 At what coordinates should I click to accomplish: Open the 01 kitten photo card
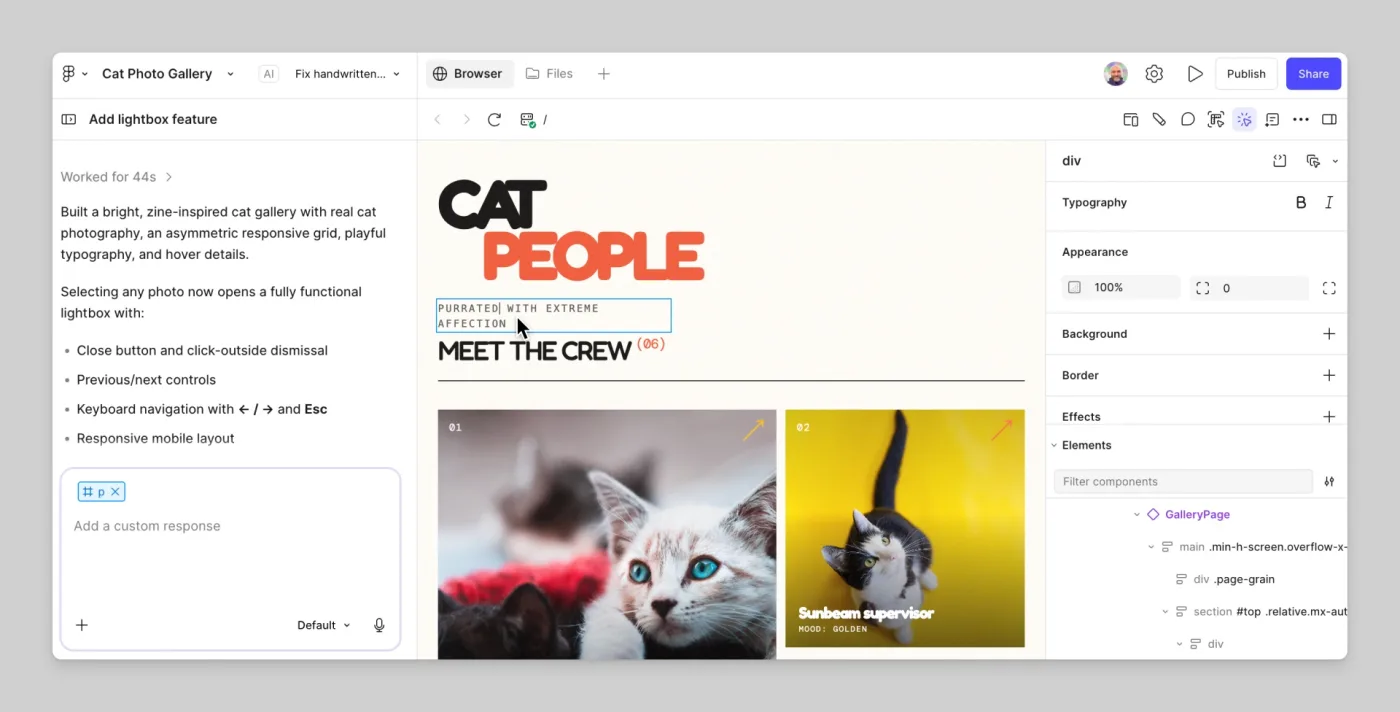coord(607,535)
